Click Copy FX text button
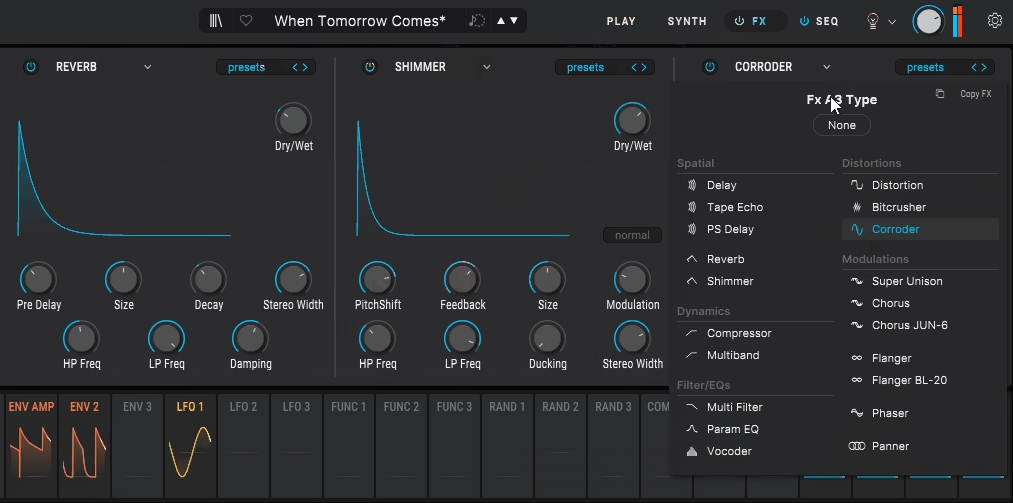Image resolution: width=1013 pixels, height=503 pixels. [x=976, y=94]
